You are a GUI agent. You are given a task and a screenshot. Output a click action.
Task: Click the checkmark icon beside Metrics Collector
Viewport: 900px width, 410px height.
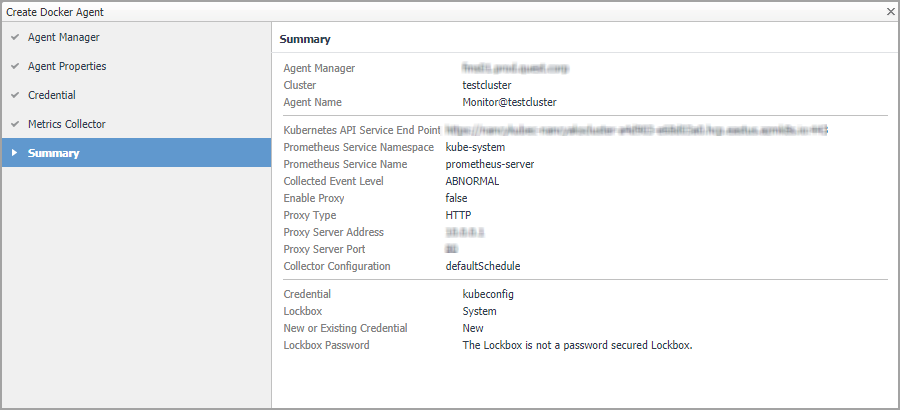click(x=14, y=125)
